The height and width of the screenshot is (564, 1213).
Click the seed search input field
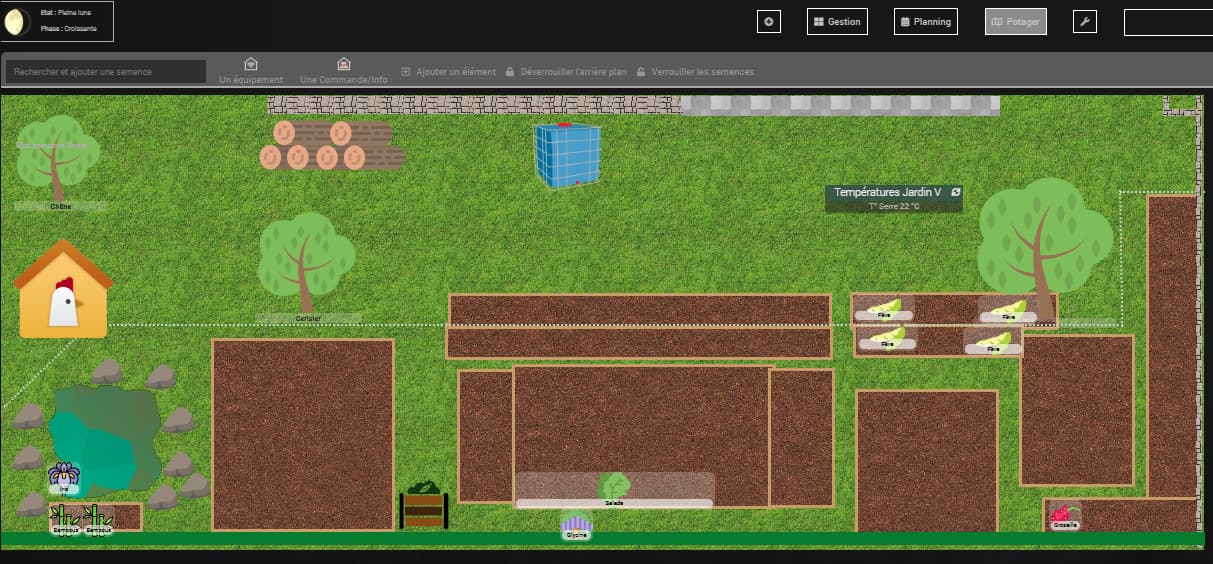pos(105,72)
